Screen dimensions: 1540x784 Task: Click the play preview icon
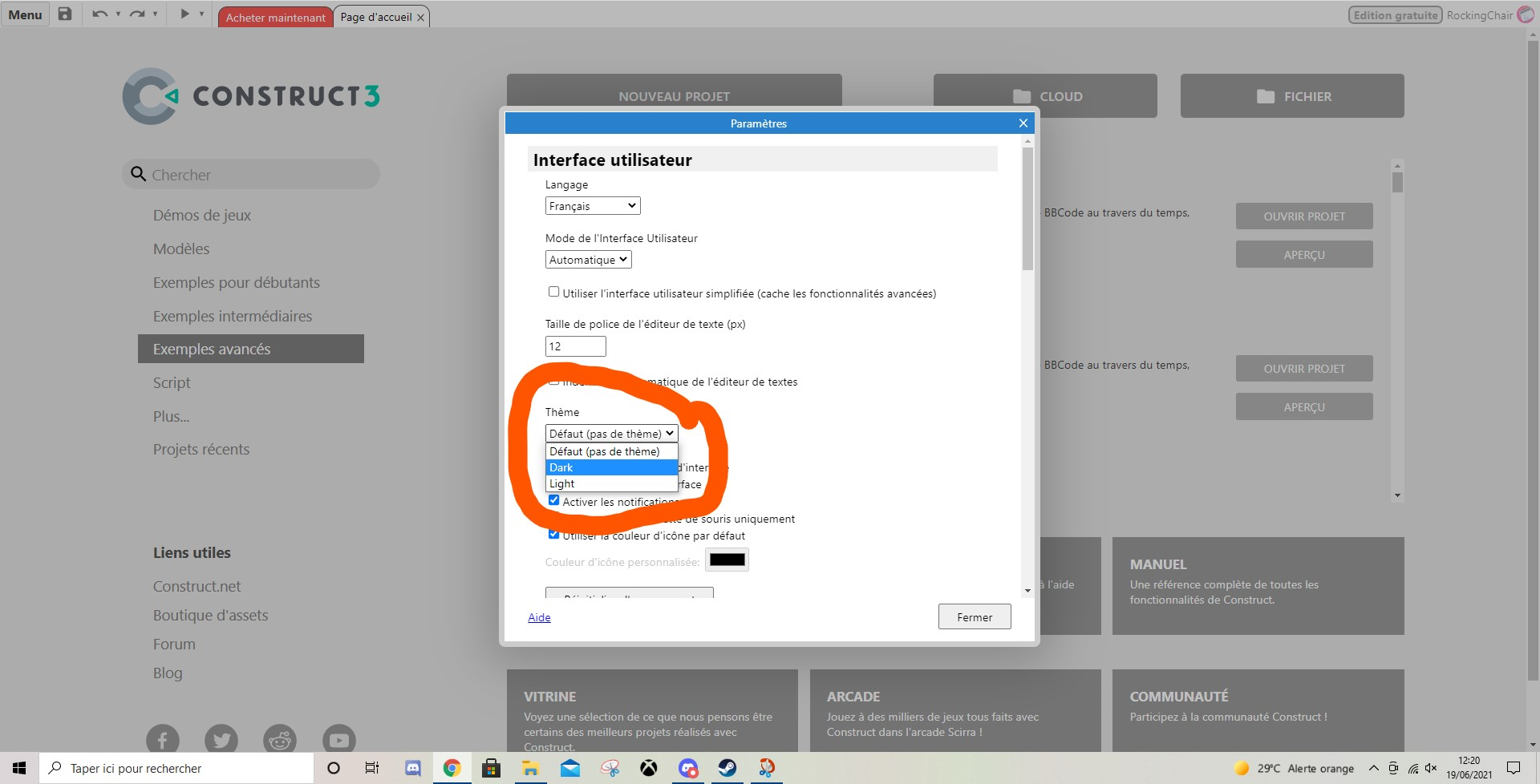[184, 14]
